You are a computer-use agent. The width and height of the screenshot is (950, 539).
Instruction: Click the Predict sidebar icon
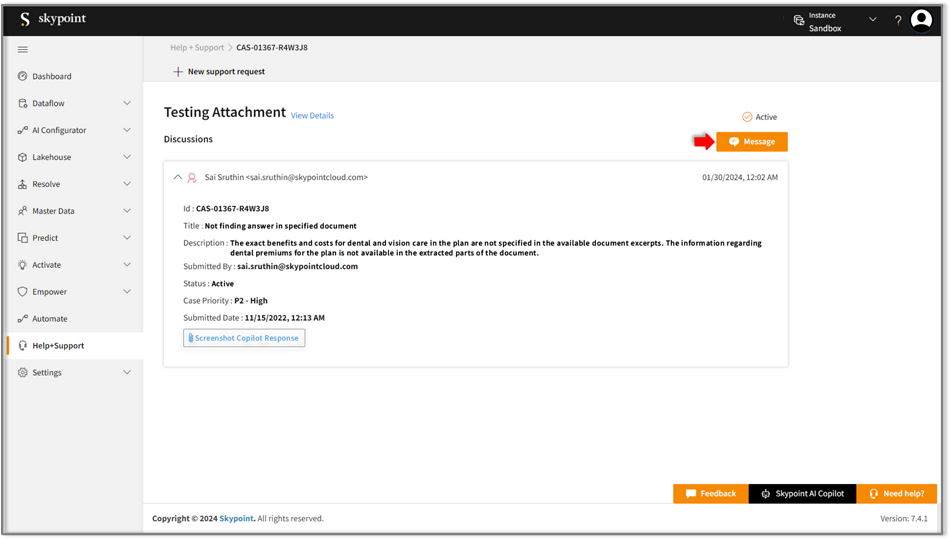point(22,238)
